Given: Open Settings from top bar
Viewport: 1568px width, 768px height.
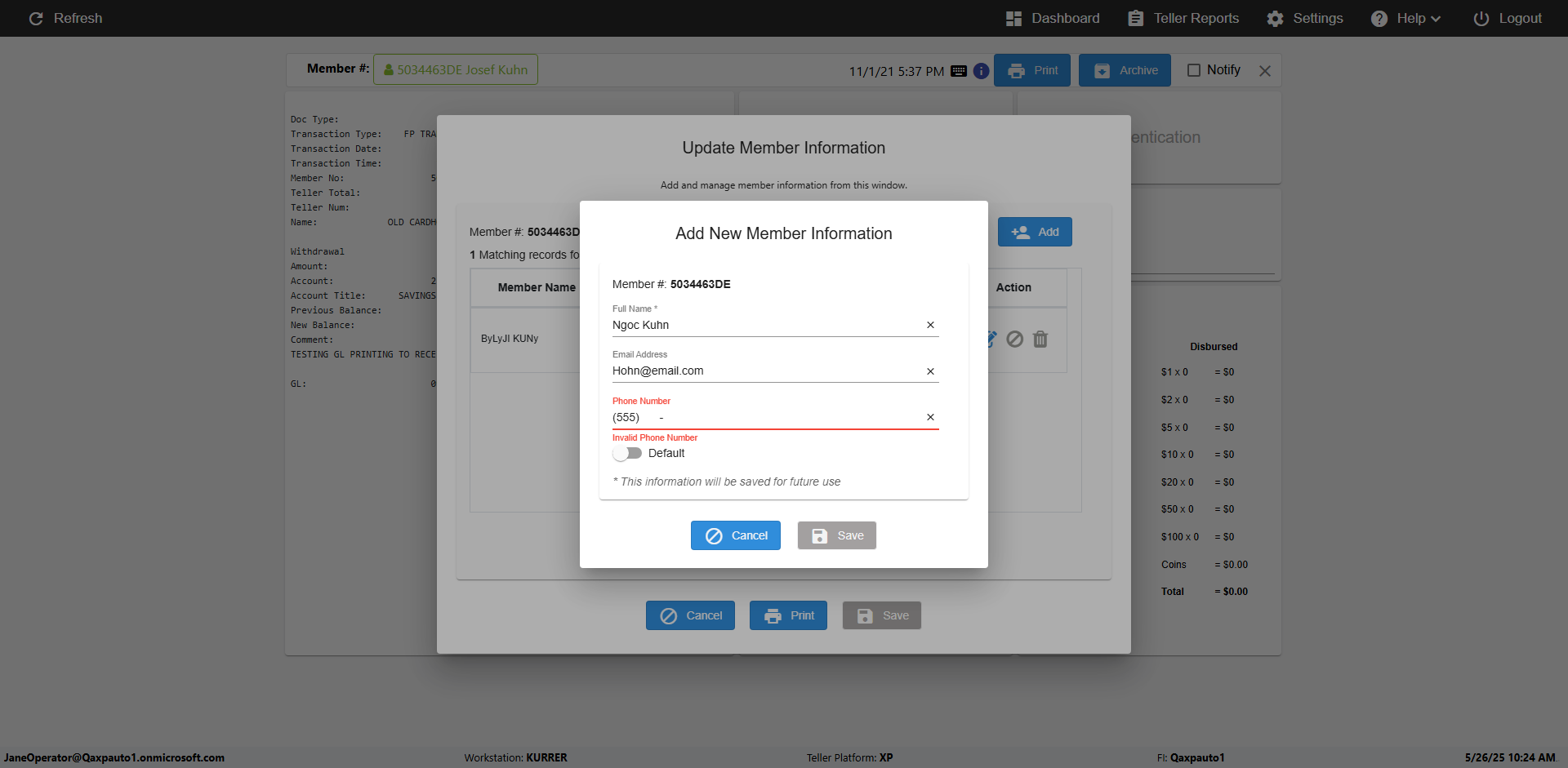Looking at the screenshot, I should (1305, 18).
